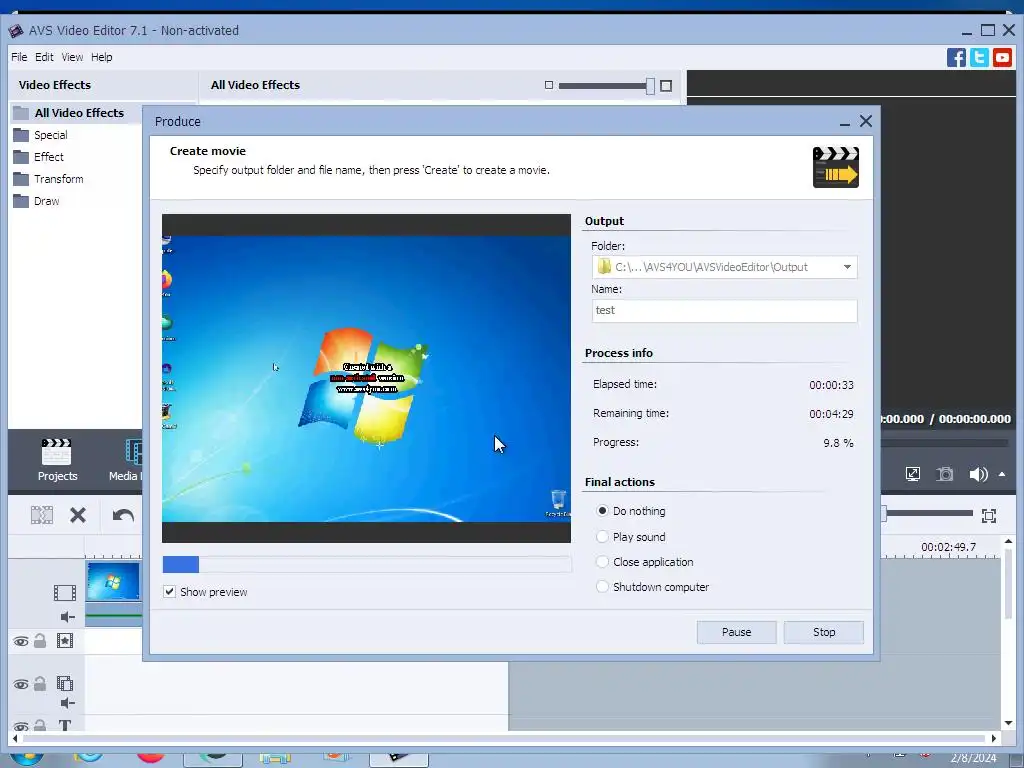Select the video clip thumbnail on timeline

113,581
